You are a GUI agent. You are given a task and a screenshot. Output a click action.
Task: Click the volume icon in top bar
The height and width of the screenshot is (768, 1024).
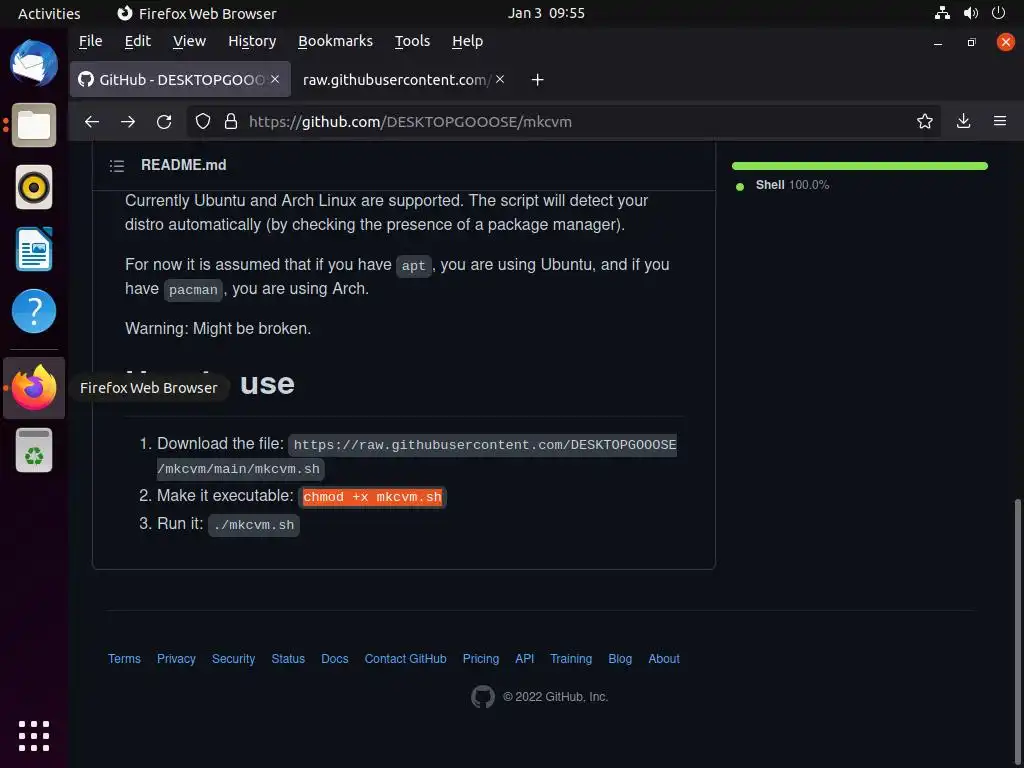[x=971, y=13]
